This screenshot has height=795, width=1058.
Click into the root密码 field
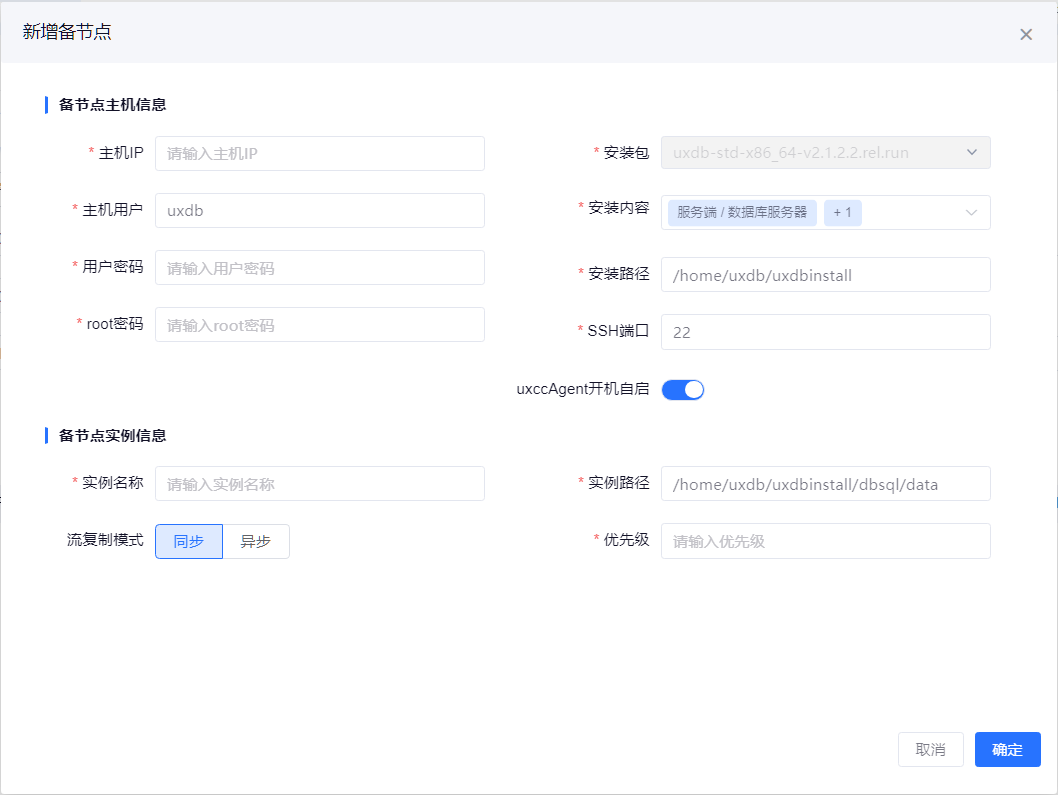tap(319, 324)
